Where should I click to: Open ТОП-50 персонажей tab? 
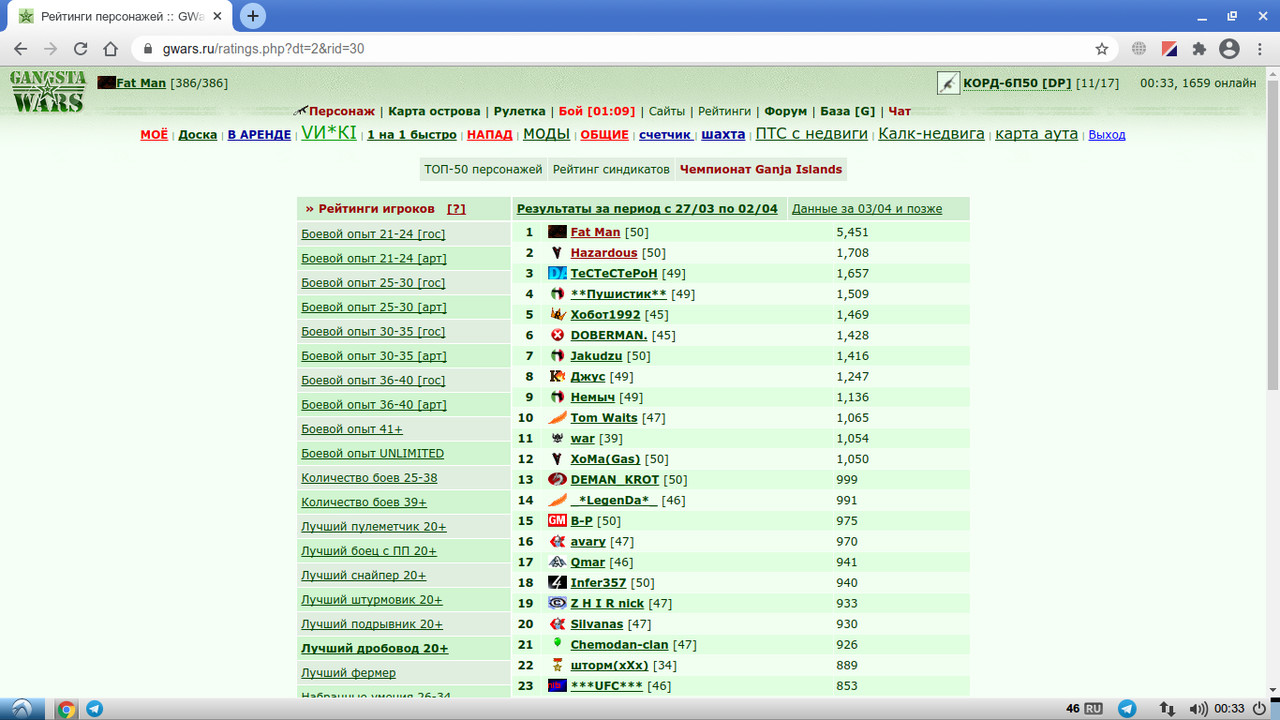[483, 169]
